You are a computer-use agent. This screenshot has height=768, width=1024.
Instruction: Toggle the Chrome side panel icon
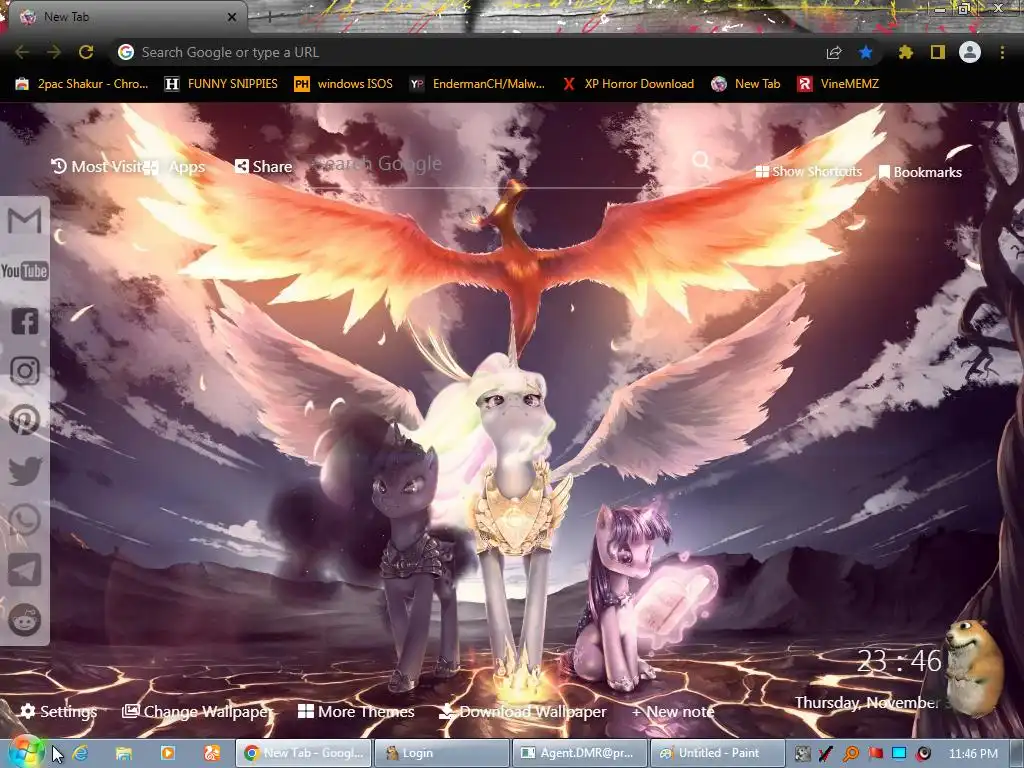tap(938, 52)
